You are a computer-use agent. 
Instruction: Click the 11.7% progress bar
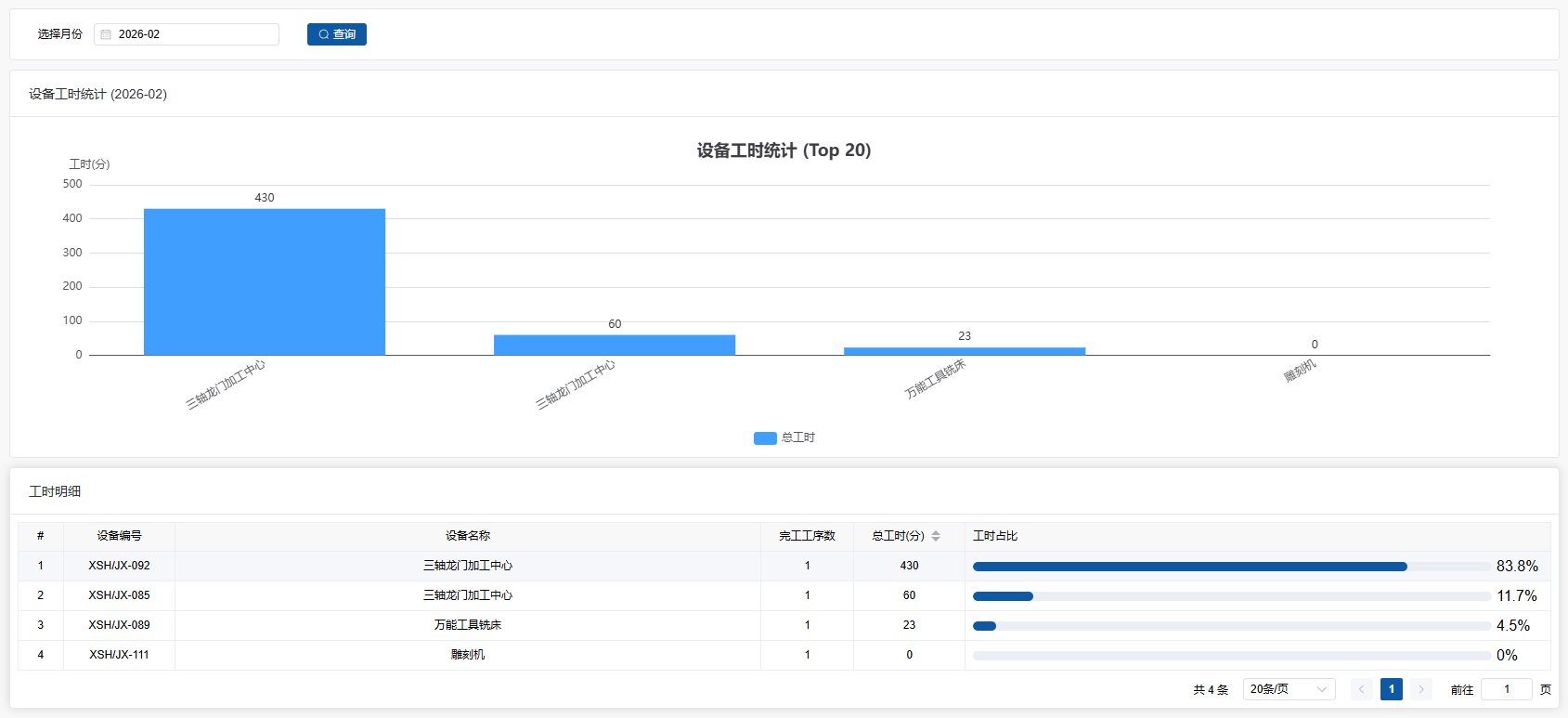(1231, 596)
